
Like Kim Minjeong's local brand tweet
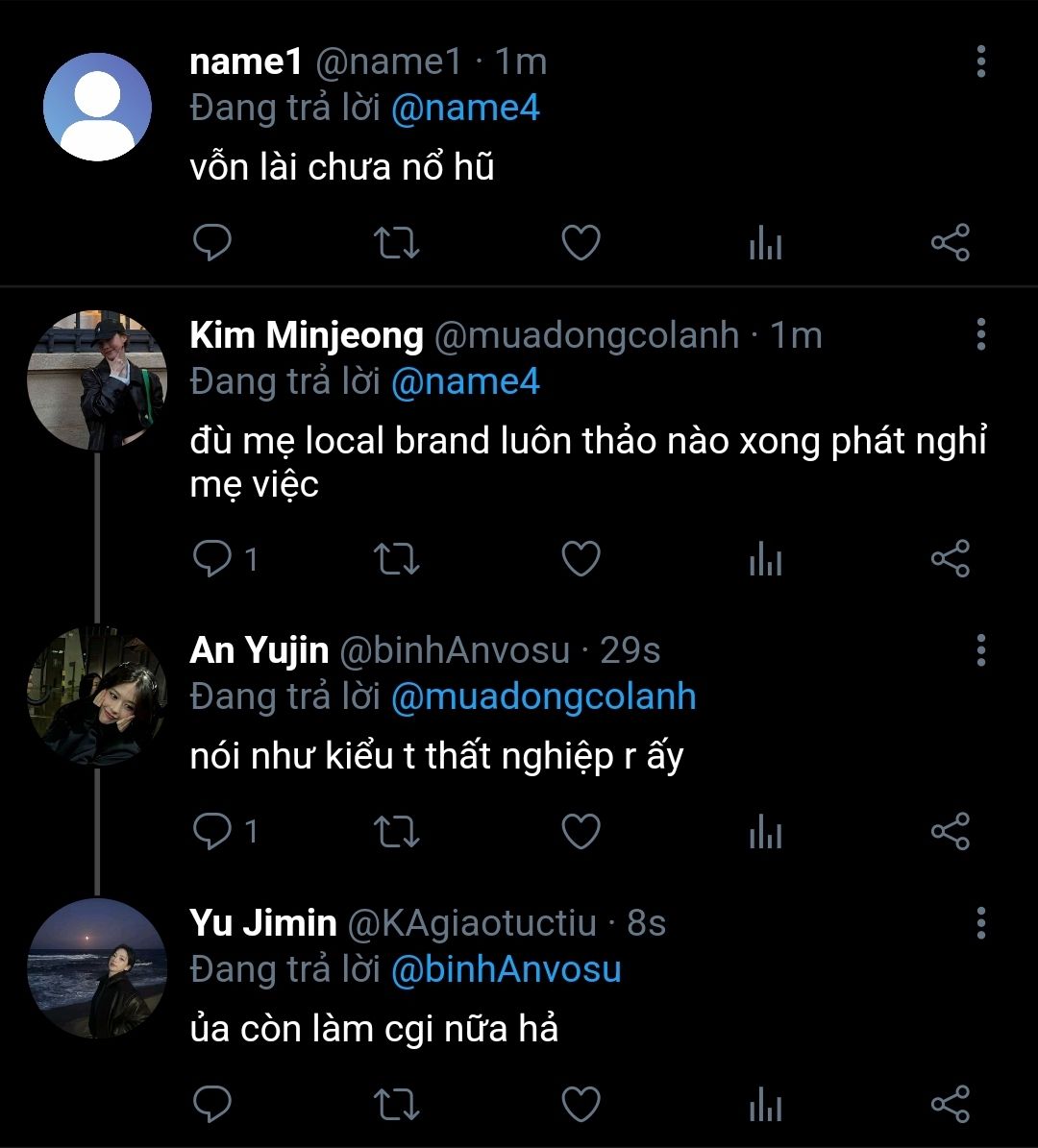tap(581, 559)
